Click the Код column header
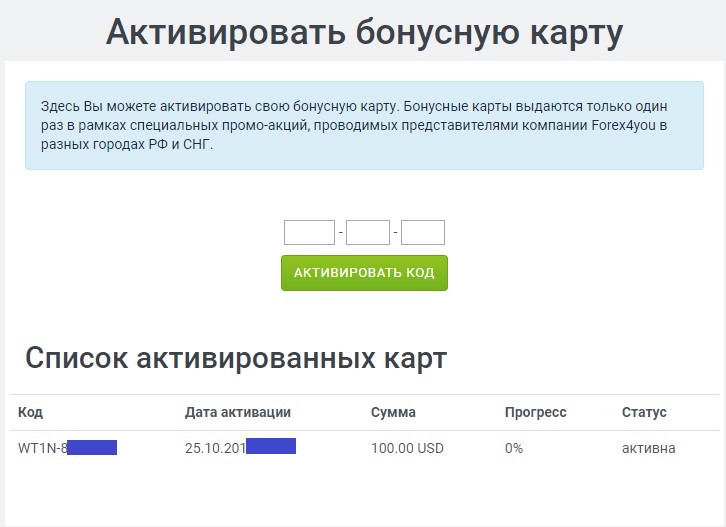Viewport: 726px width, 527px height. pyautogui.click(x=31, y=412)
